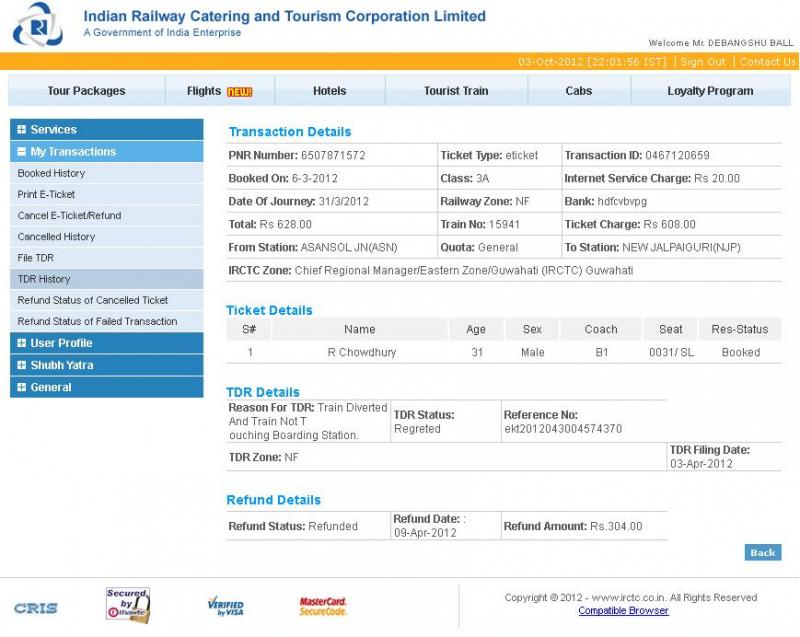The image size is (800, 637).
Task: Click the IRCTC logo in header
Action: click(x=37, y=25)
